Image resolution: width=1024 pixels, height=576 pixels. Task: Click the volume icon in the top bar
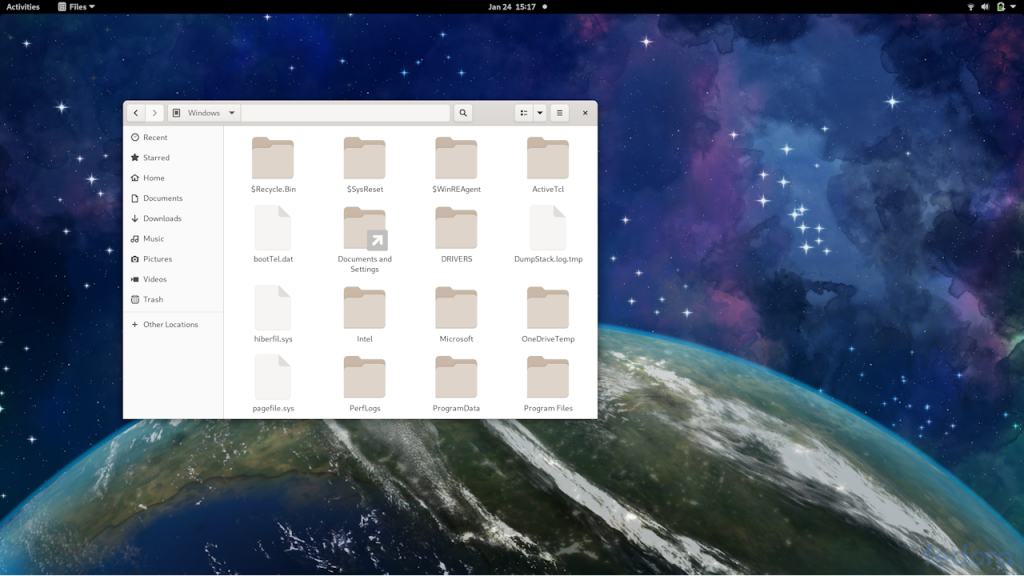coord(985,7)
